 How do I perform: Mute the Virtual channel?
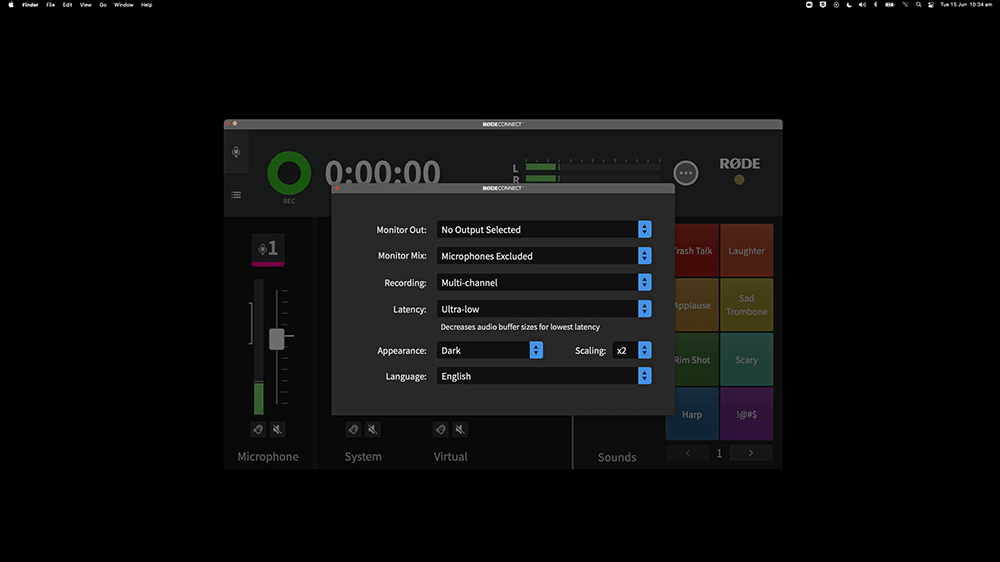(460, 429)
